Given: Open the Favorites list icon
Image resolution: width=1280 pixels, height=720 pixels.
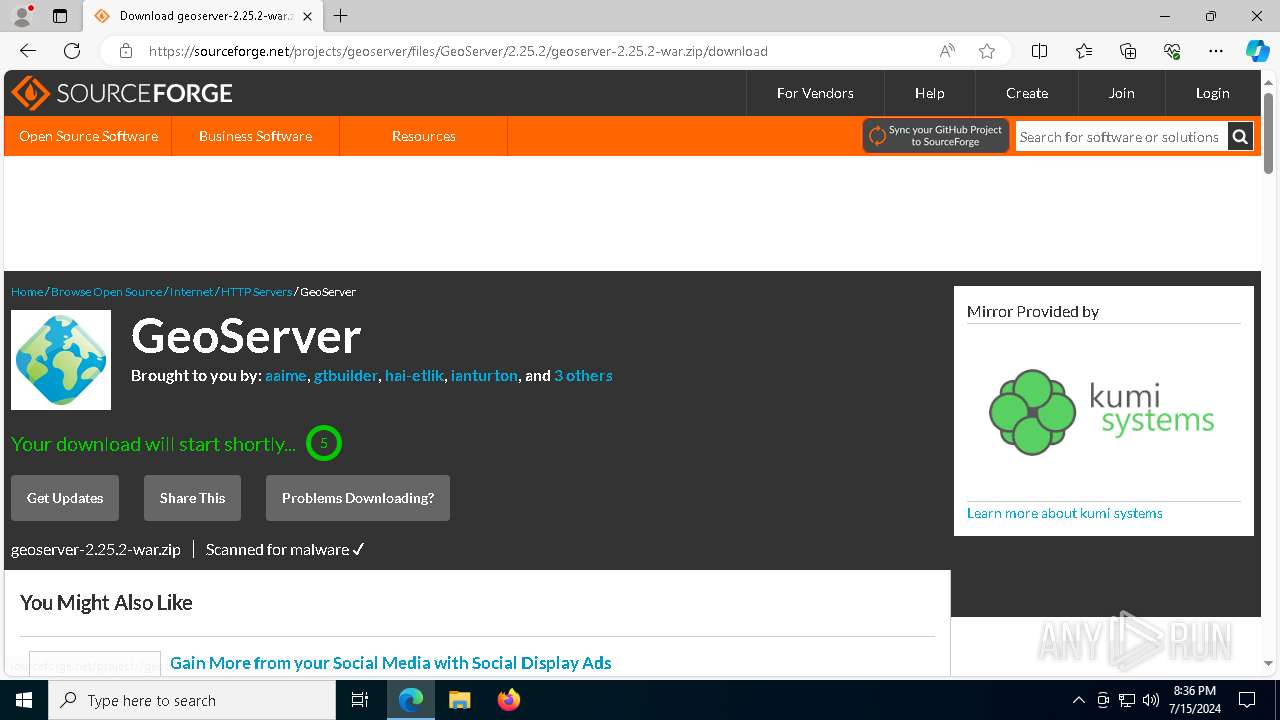Looking at the screenshot, I should 1084,51.
